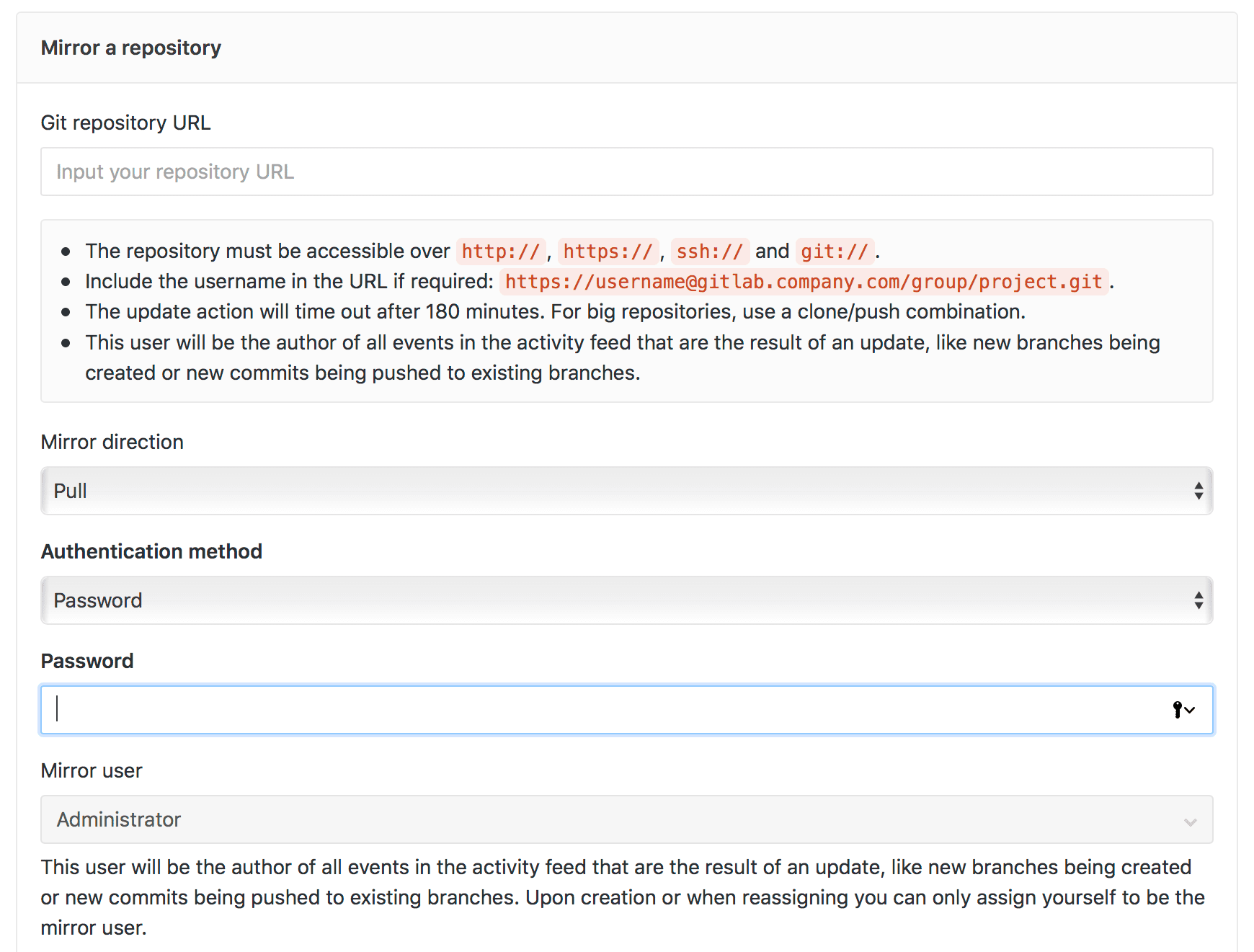Screen dimensions: 1254x952
Task: Click the Authentication method label
Action: point(151,551)
